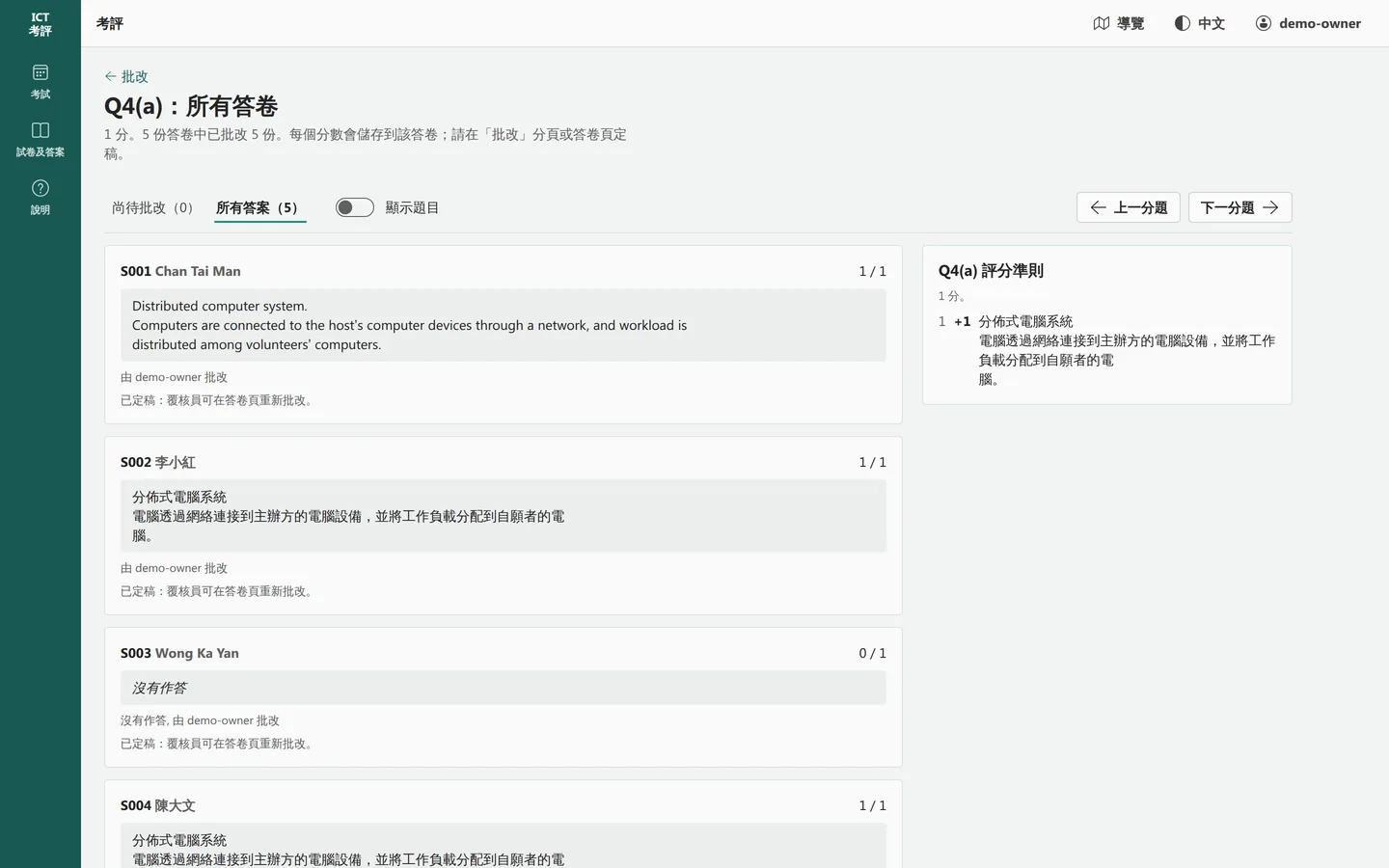Open the 導覽 map tour icon
The width and height of the screenshot is (1389, 868).
(x=1119, y=23)
